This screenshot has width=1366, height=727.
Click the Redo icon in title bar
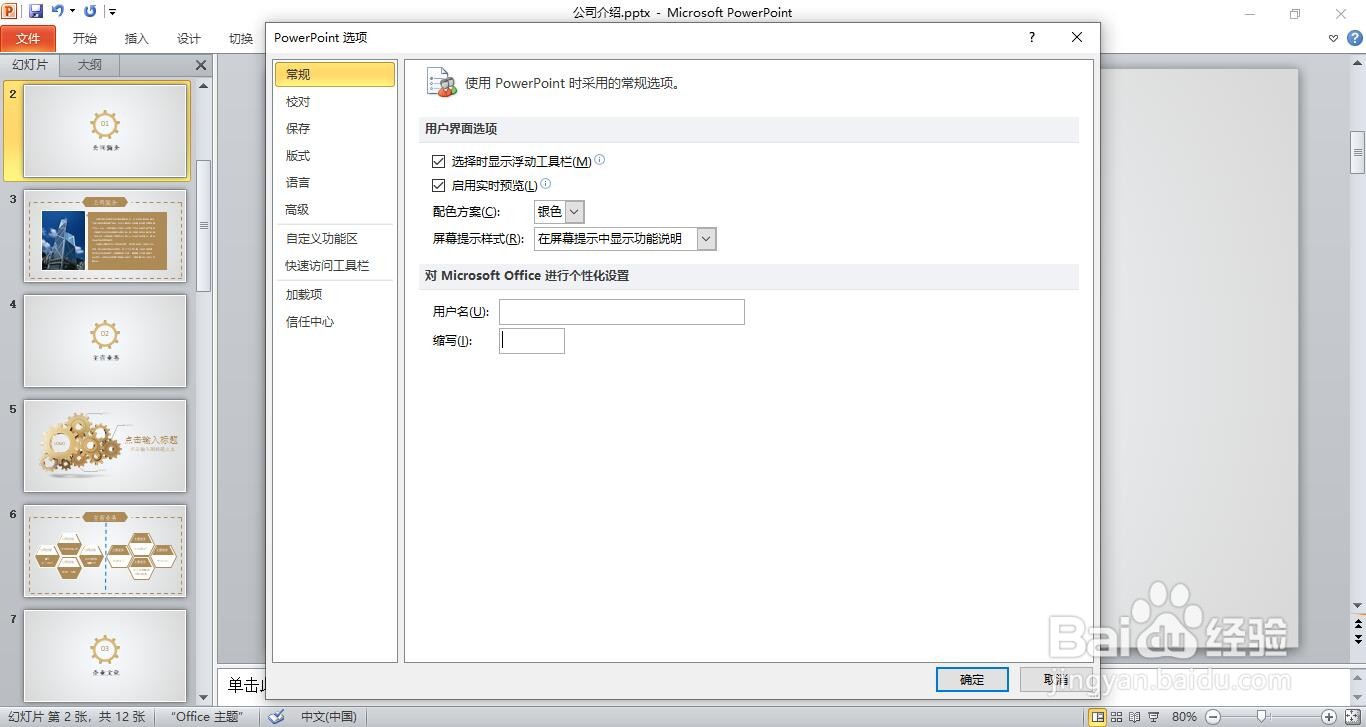coord(90,11)
